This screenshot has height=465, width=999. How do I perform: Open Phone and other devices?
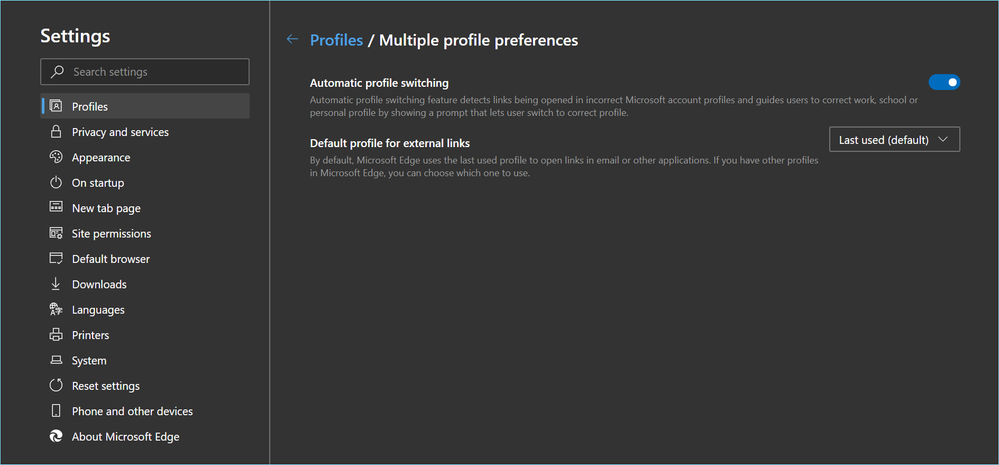click(132, 411)
